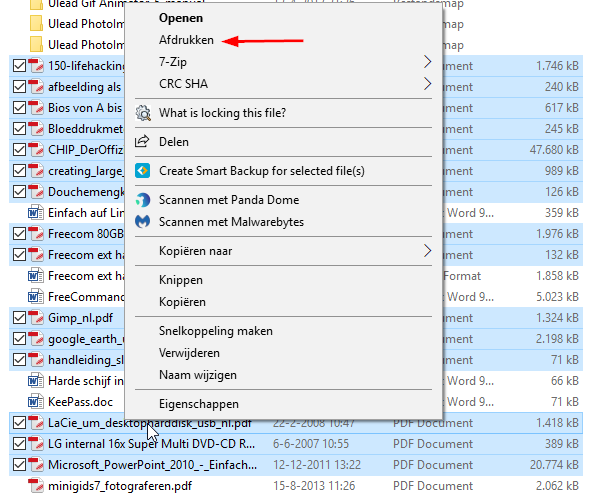Click the gear icon for locking check
The image size is (607, 497).
[142, 113]
